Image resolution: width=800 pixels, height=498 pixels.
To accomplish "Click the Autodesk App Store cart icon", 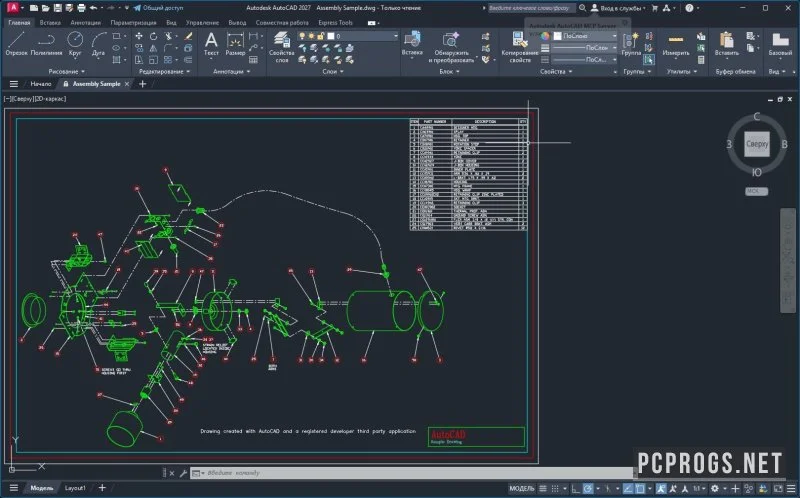I will click(x=655, y=8).
